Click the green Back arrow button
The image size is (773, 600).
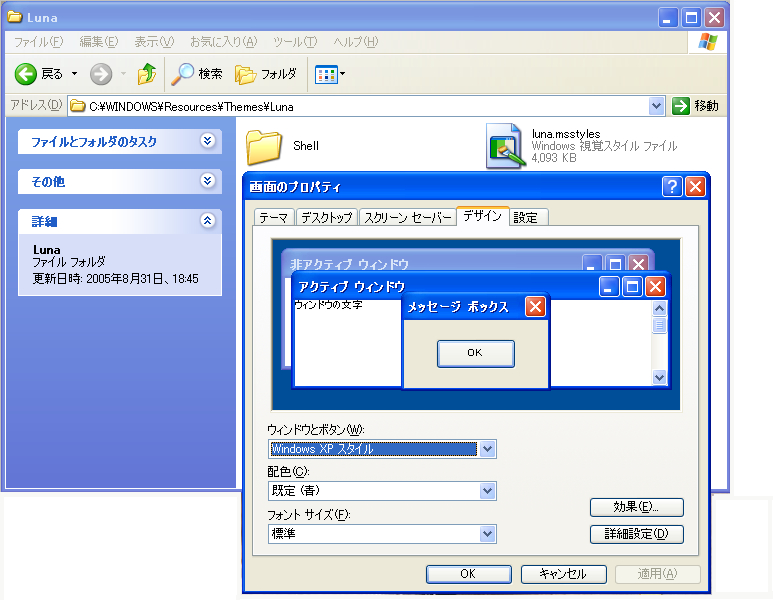point(26,74)
